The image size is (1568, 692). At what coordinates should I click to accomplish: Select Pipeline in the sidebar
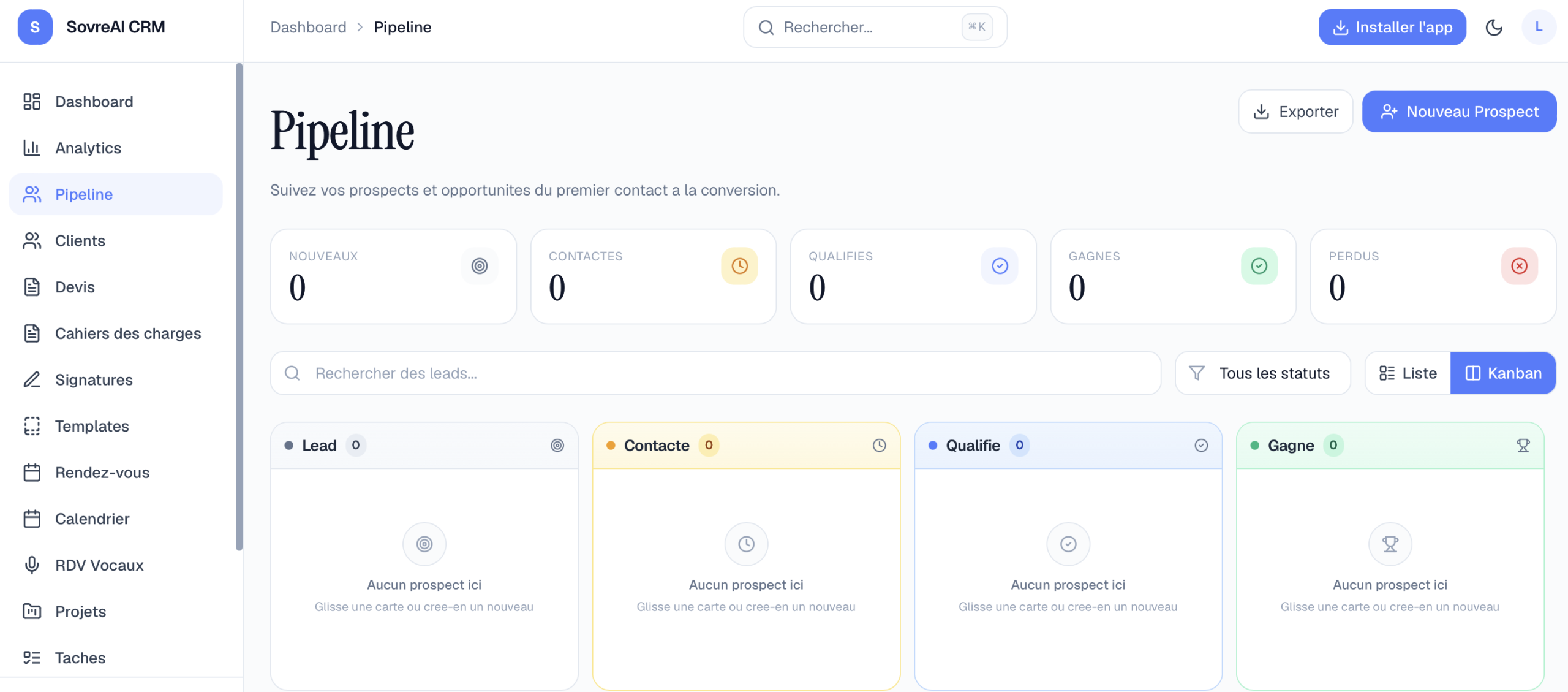pos(116,194)
